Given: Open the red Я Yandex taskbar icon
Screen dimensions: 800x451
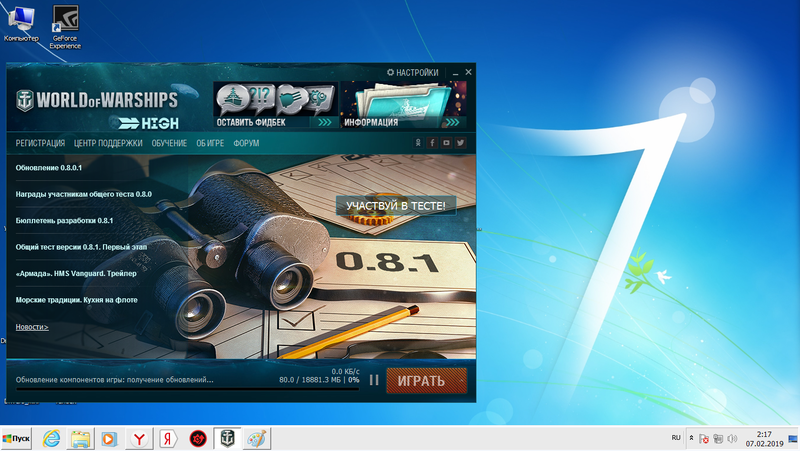Looking at the screenshot, I should tap(168, 439).
